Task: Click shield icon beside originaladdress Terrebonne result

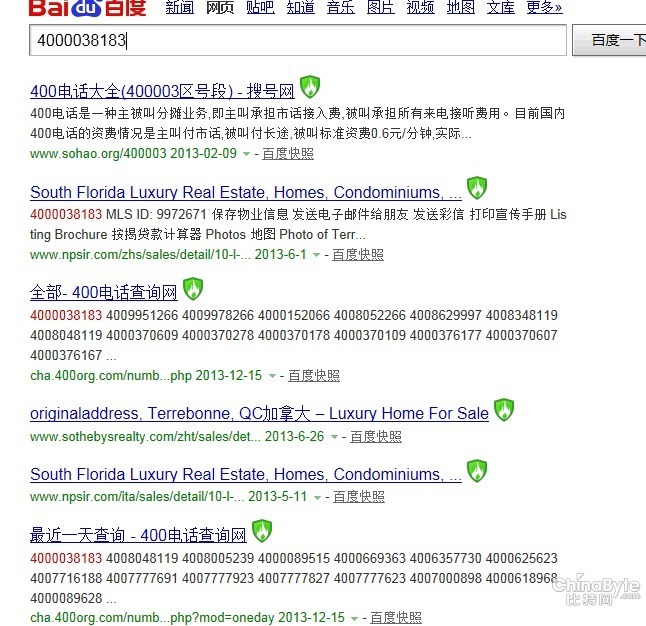Action: click(504, 410)
